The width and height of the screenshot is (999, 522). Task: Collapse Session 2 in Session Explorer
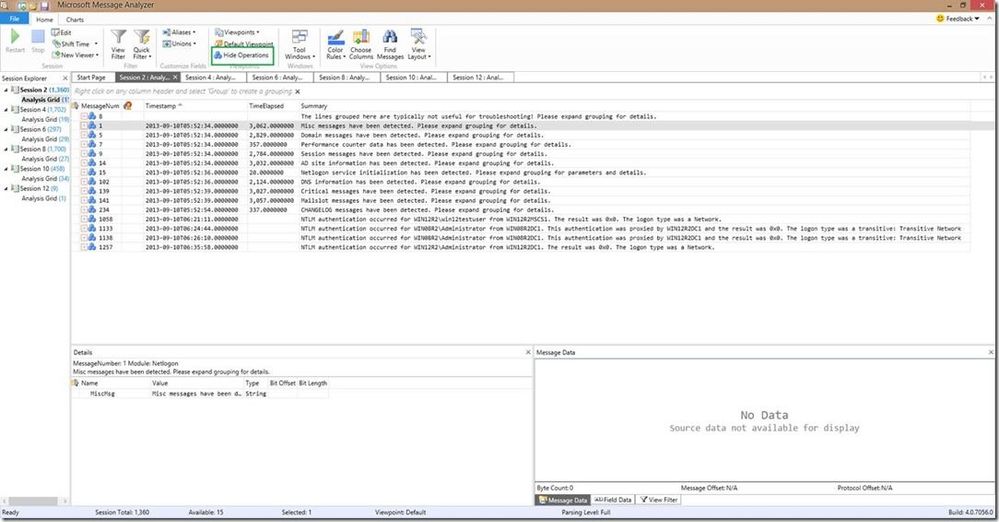[6, 91]
